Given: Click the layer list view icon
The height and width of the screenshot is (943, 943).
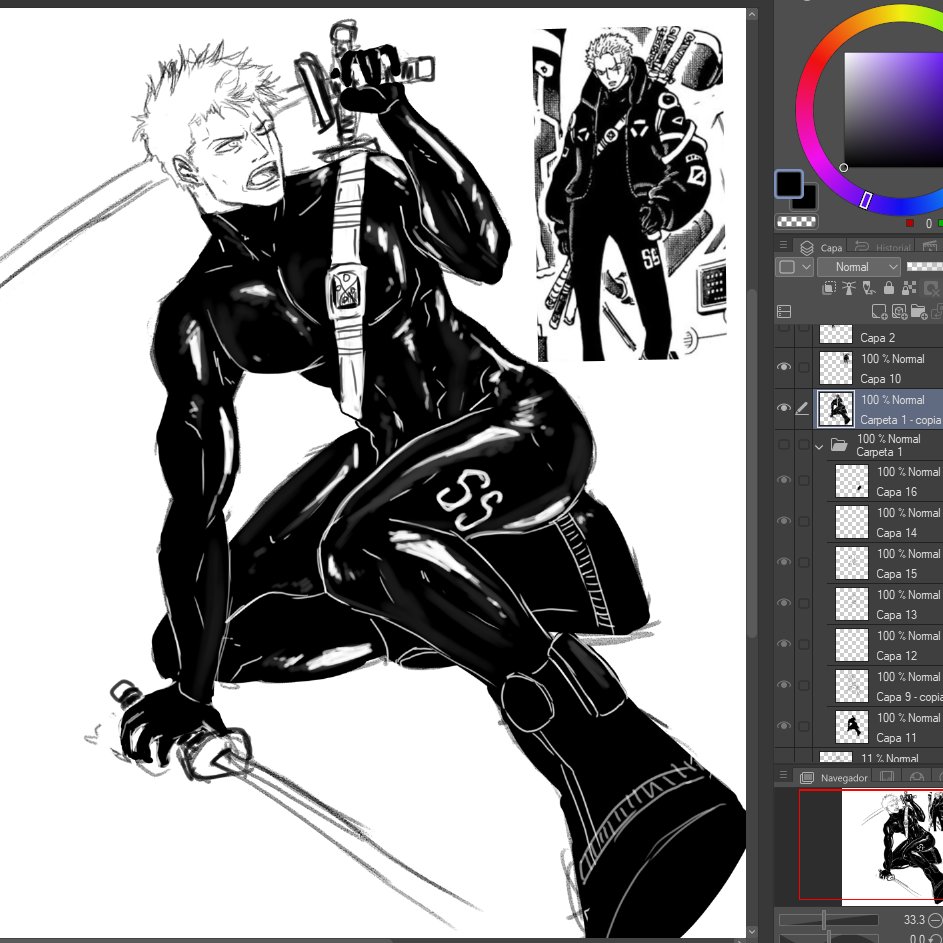Looking at the screenshot, I should 784,311.
